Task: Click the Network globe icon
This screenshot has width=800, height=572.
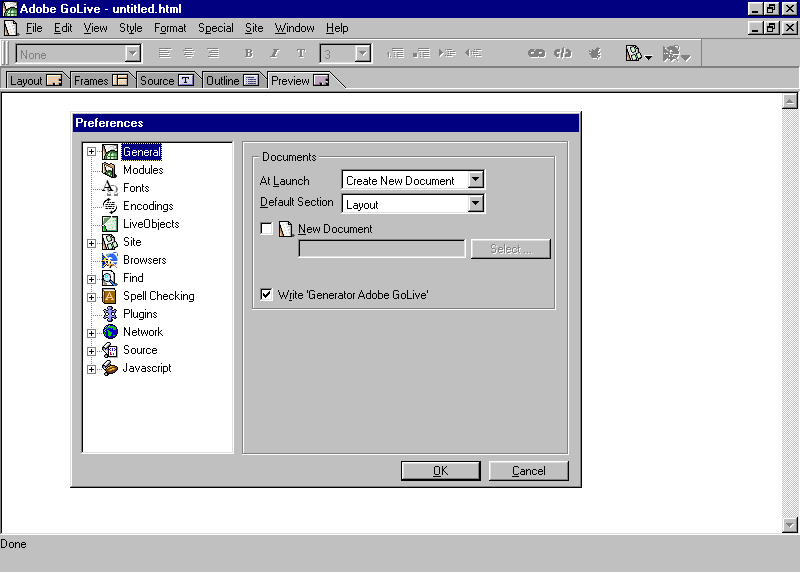Action: pos(110,332)
